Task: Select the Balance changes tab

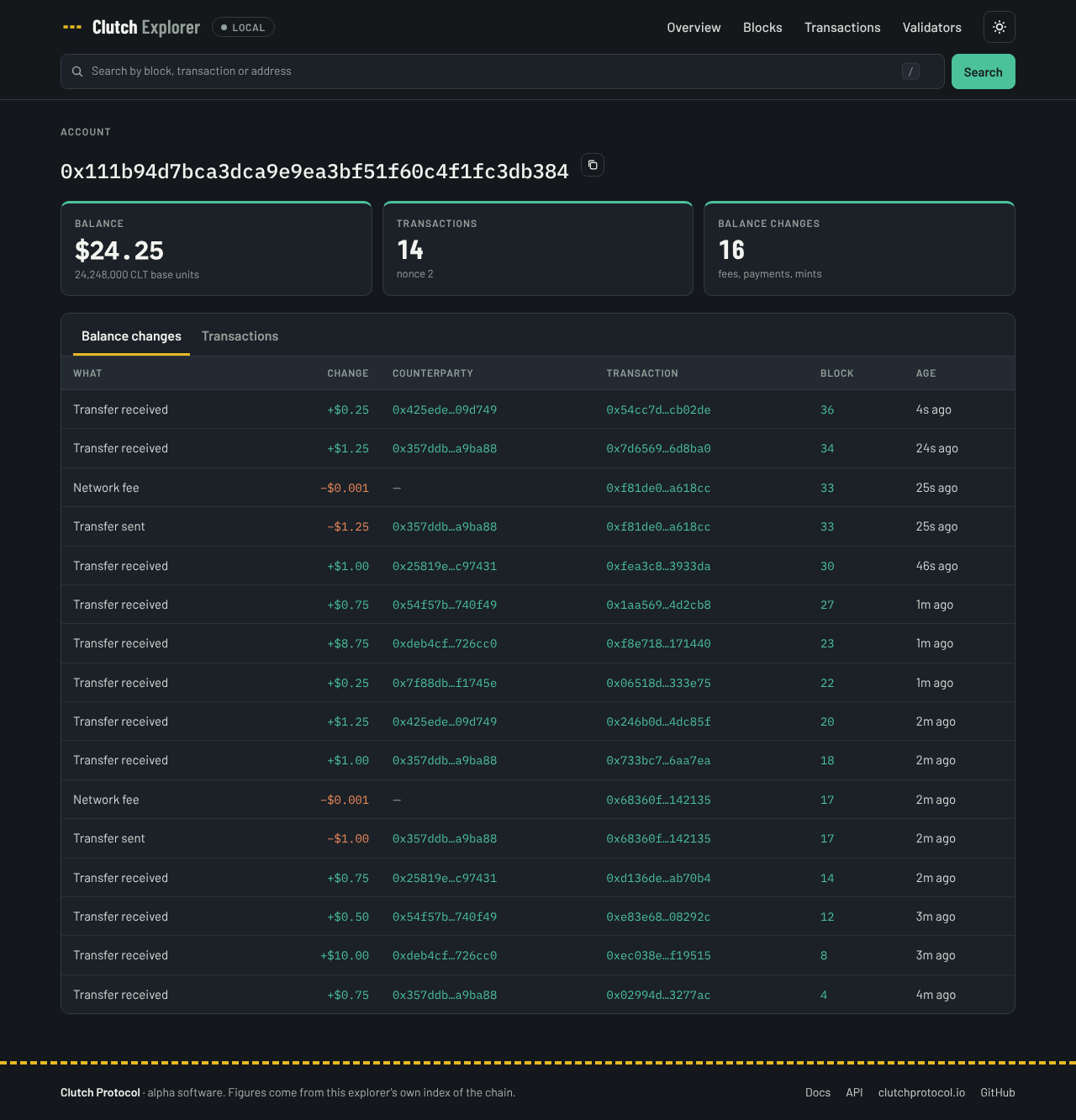Action: pyautogui.click(x=131, y=336)
